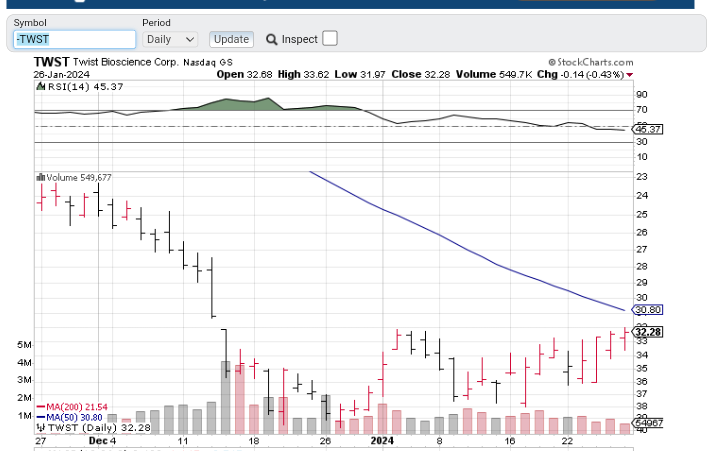This screenshot has height=451, width=720.
Task: Click the 32.28 last price tag
Action: tap(647, 332)
